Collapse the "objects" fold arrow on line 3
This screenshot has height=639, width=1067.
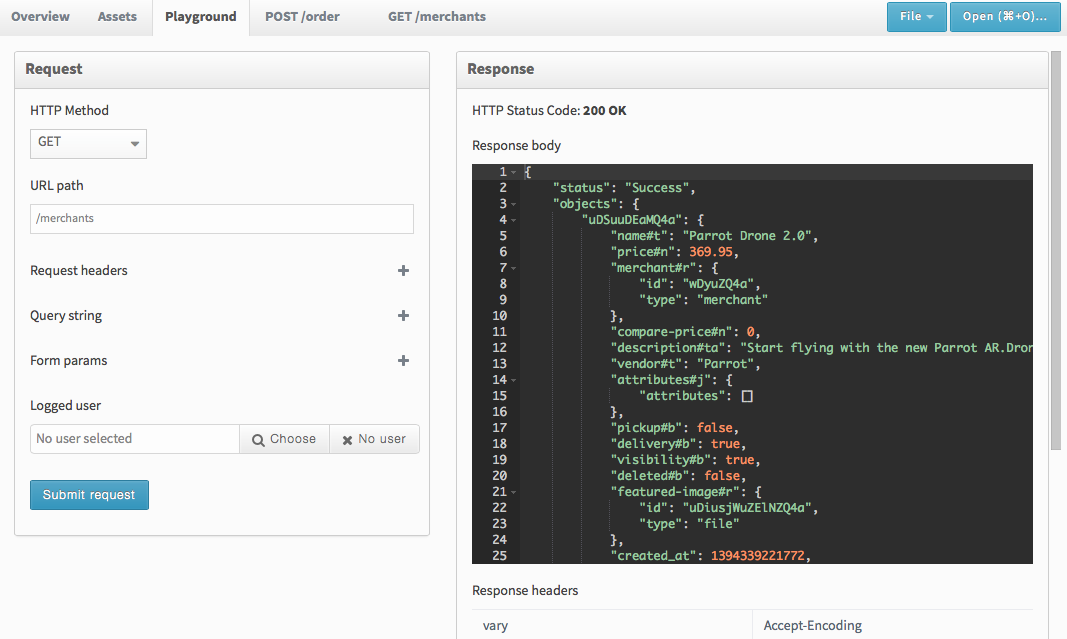514,204
